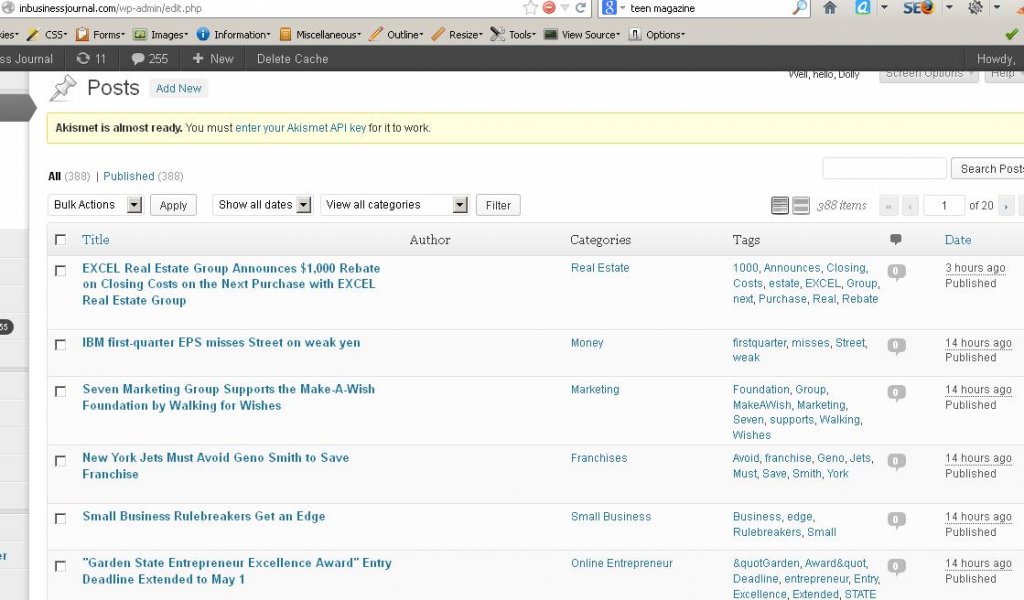Open the Outline toolbar menu
This screenshot has width=1024, height=600.
click(396, 35)
